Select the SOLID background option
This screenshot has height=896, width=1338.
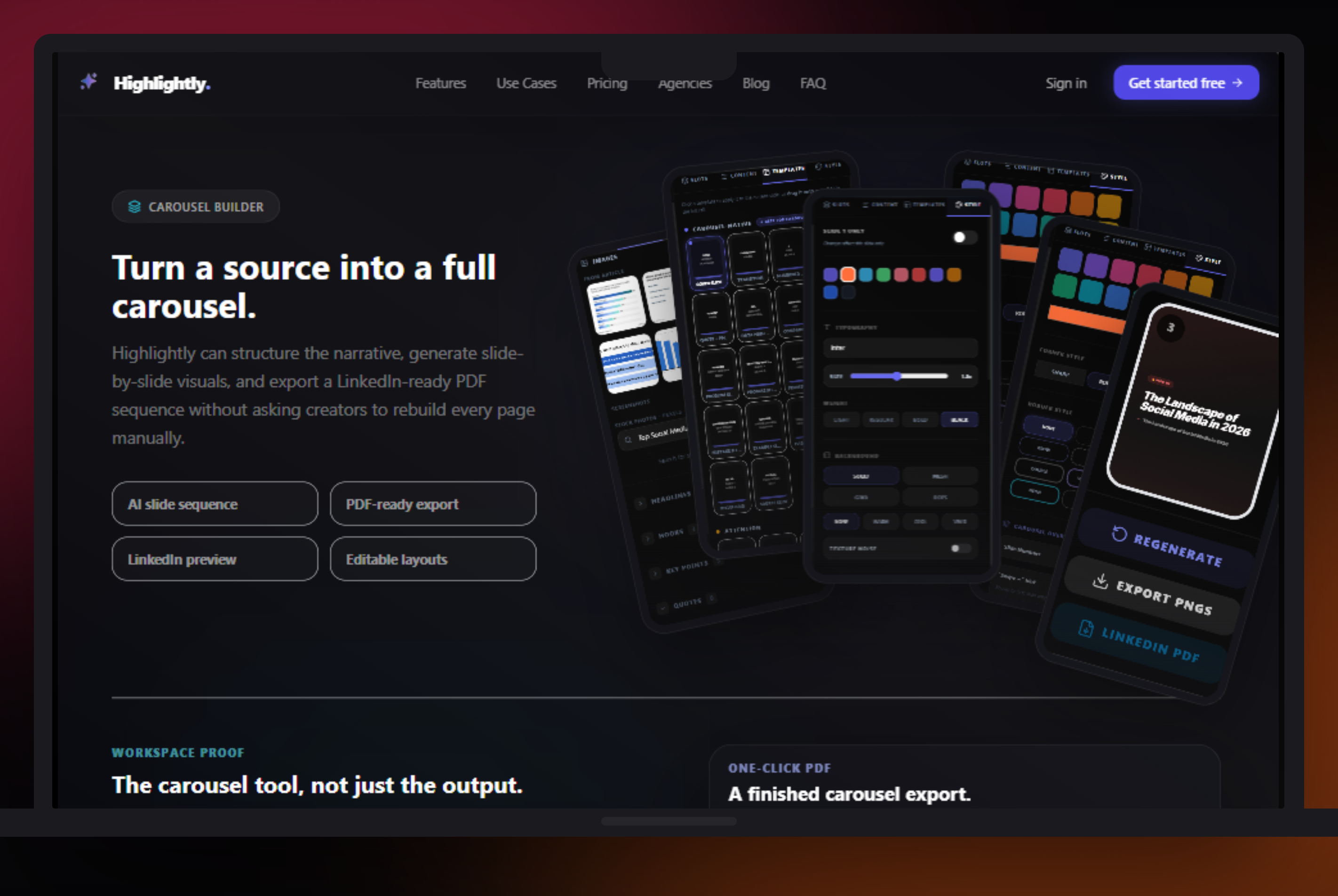coord(861,476)
